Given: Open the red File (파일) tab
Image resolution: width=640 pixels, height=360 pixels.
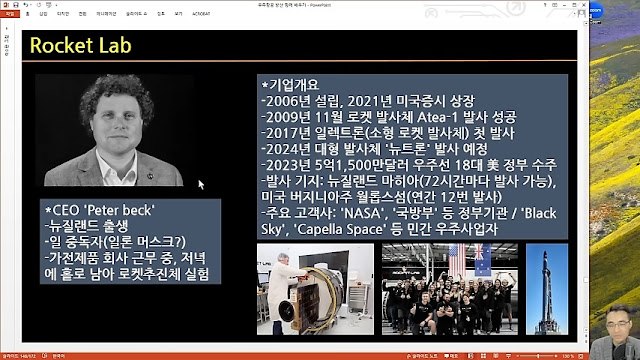Looking at the screenshot, I should tap(10, 14).
